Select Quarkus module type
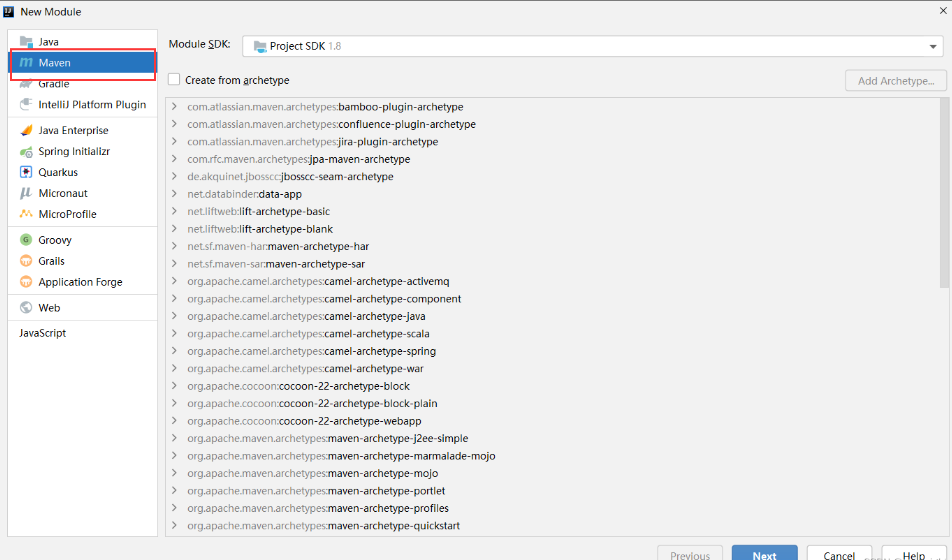The image size is (952, 560). pos(83,172)
